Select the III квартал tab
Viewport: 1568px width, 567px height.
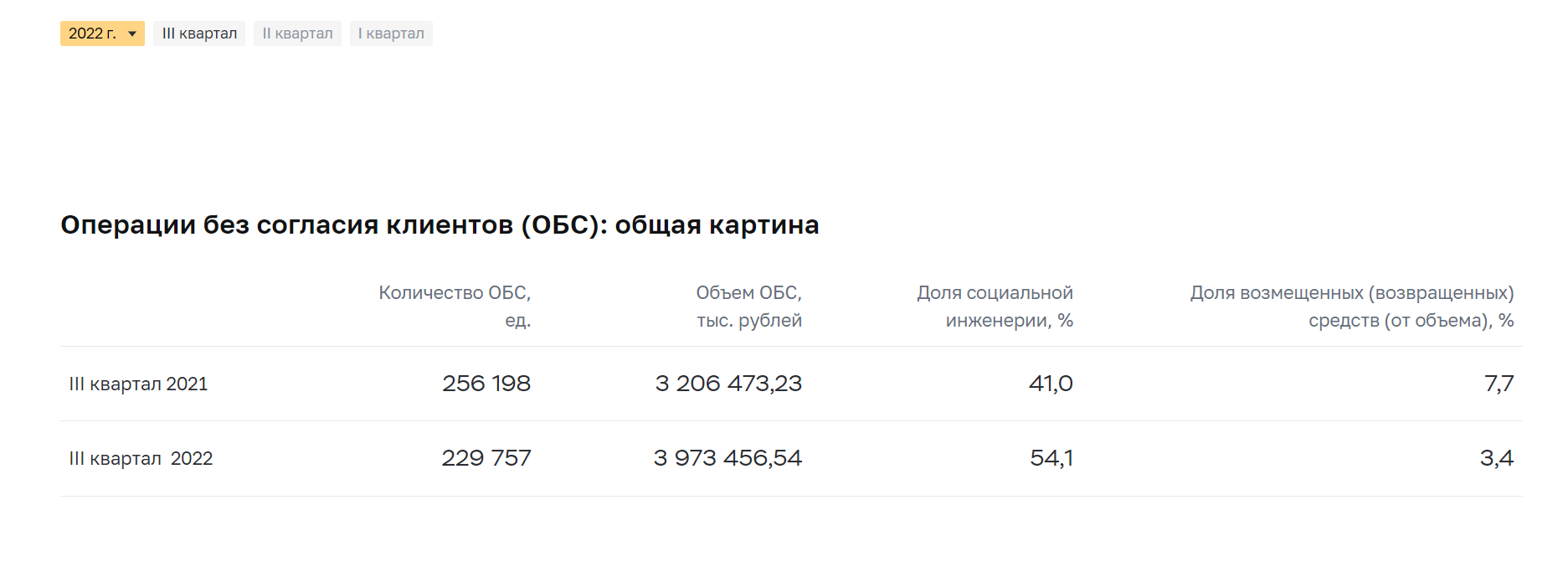[199, 34]
